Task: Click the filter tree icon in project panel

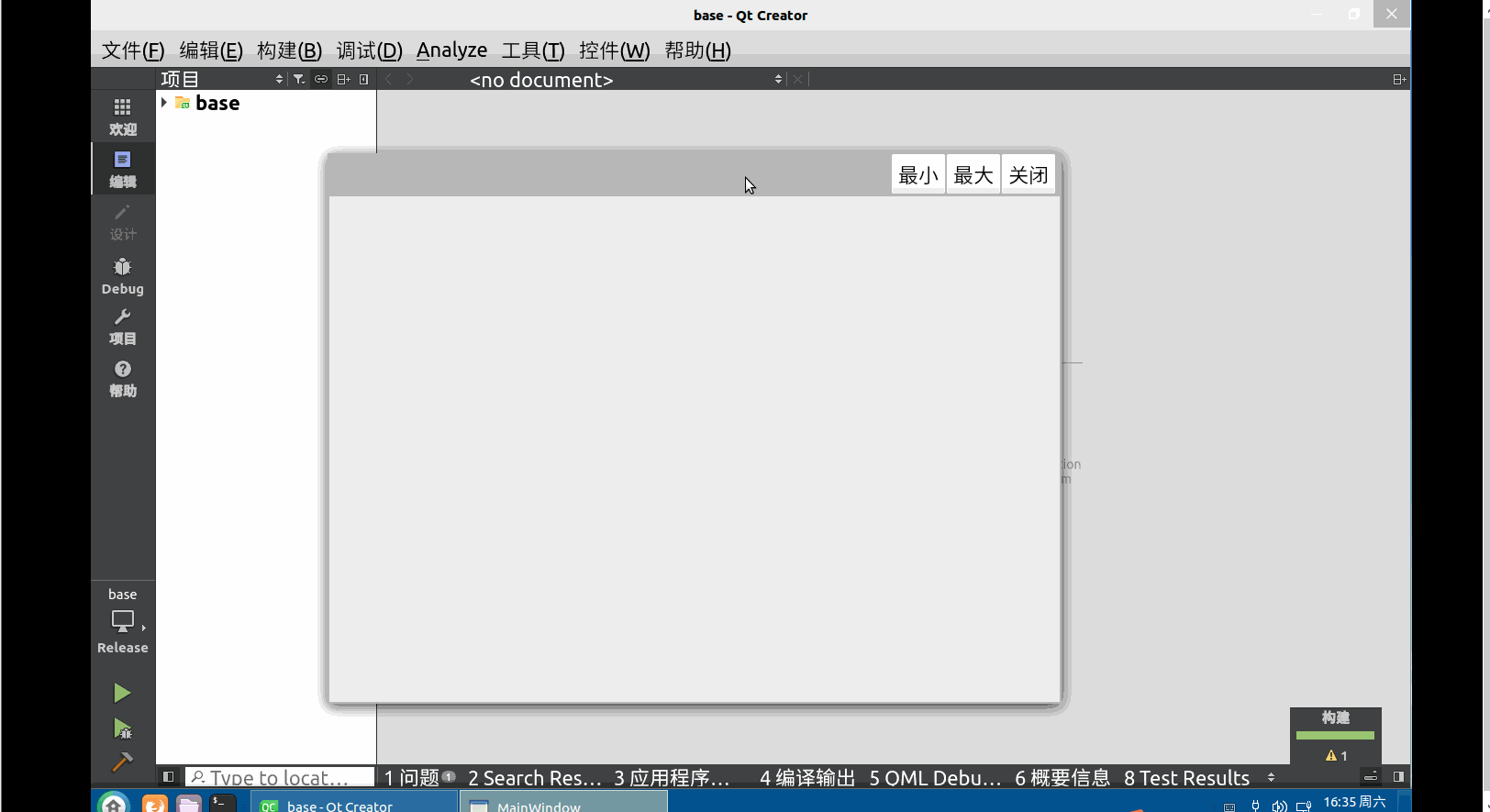Action: pos(299,80)
